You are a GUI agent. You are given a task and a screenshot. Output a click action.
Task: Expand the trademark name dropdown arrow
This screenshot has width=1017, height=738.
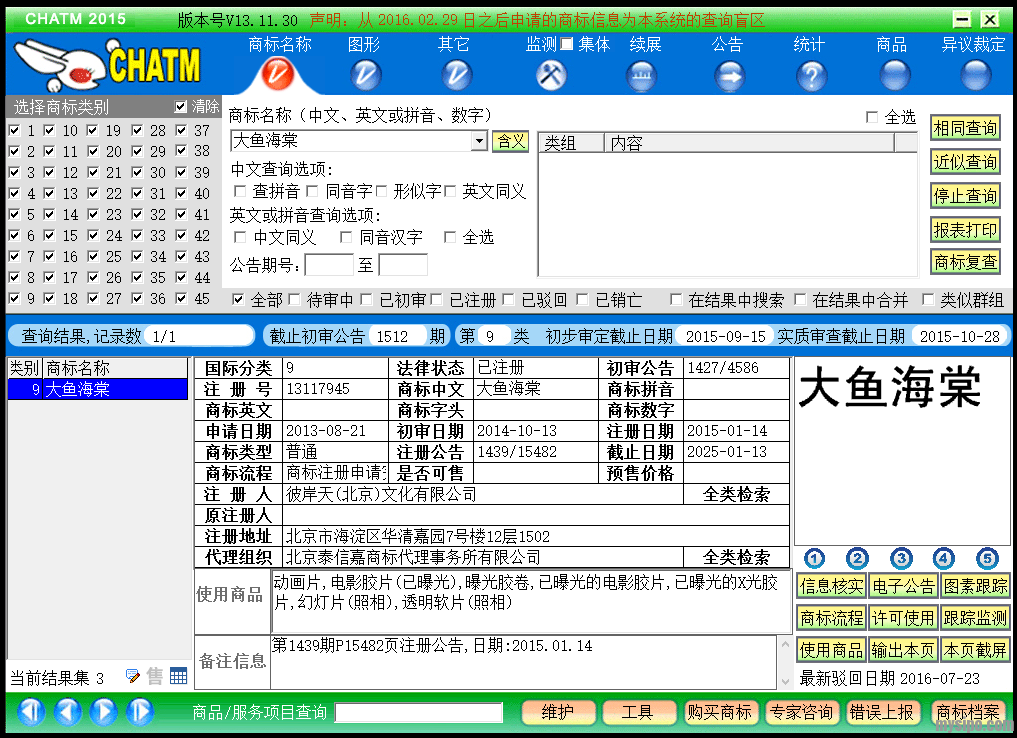pos(479,141)
